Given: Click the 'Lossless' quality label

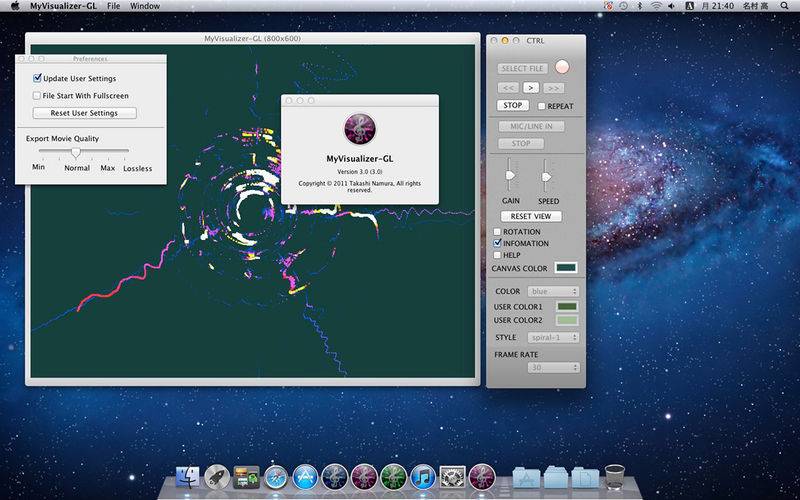Looking at the screenshot, I should coord(138,168).
